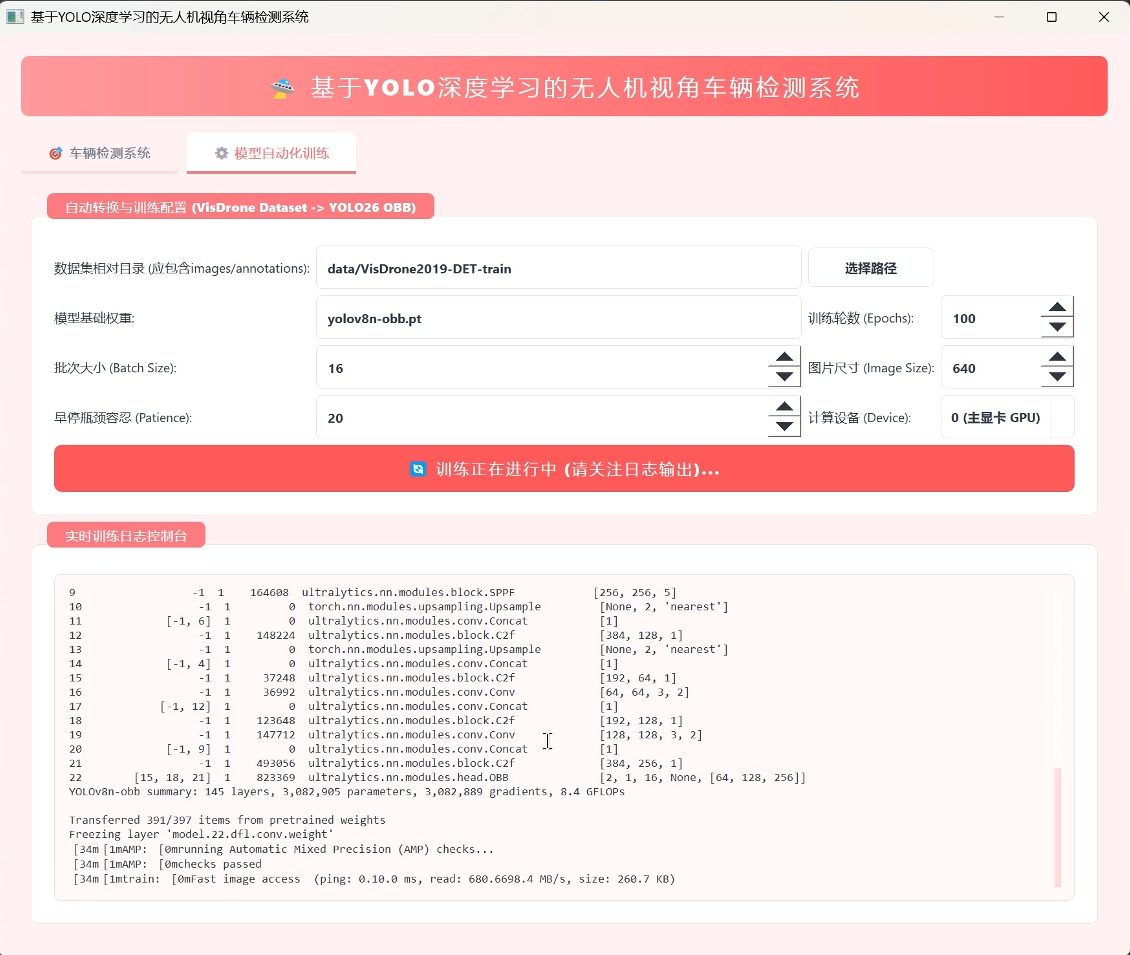Click the log console vertical scrollbar thumb

[1058, 827]
